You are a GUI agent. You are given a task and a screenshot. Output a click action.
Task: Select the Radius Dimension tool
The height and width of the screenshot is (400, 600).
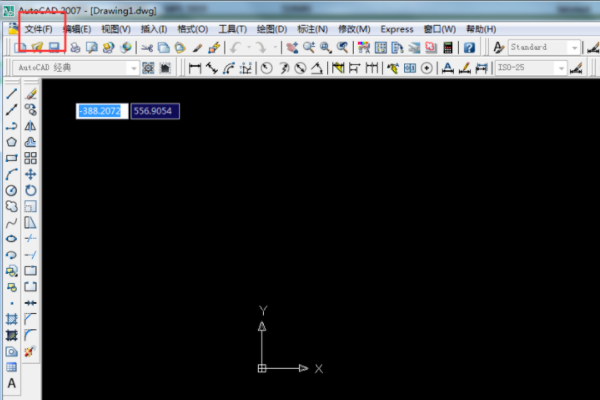coord(267,68)
